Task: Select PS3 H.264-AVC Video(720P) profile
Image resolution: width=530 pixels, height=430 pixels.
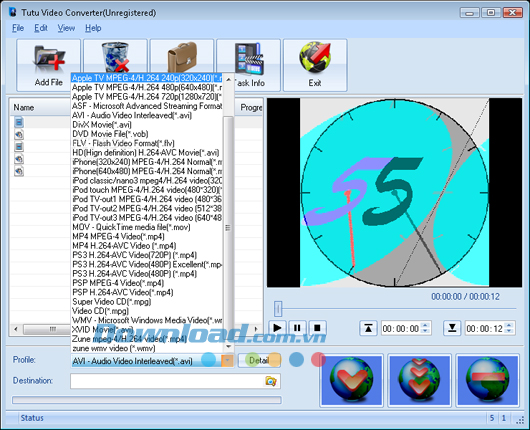Action: pyautogui.click(x=147, y=255)
